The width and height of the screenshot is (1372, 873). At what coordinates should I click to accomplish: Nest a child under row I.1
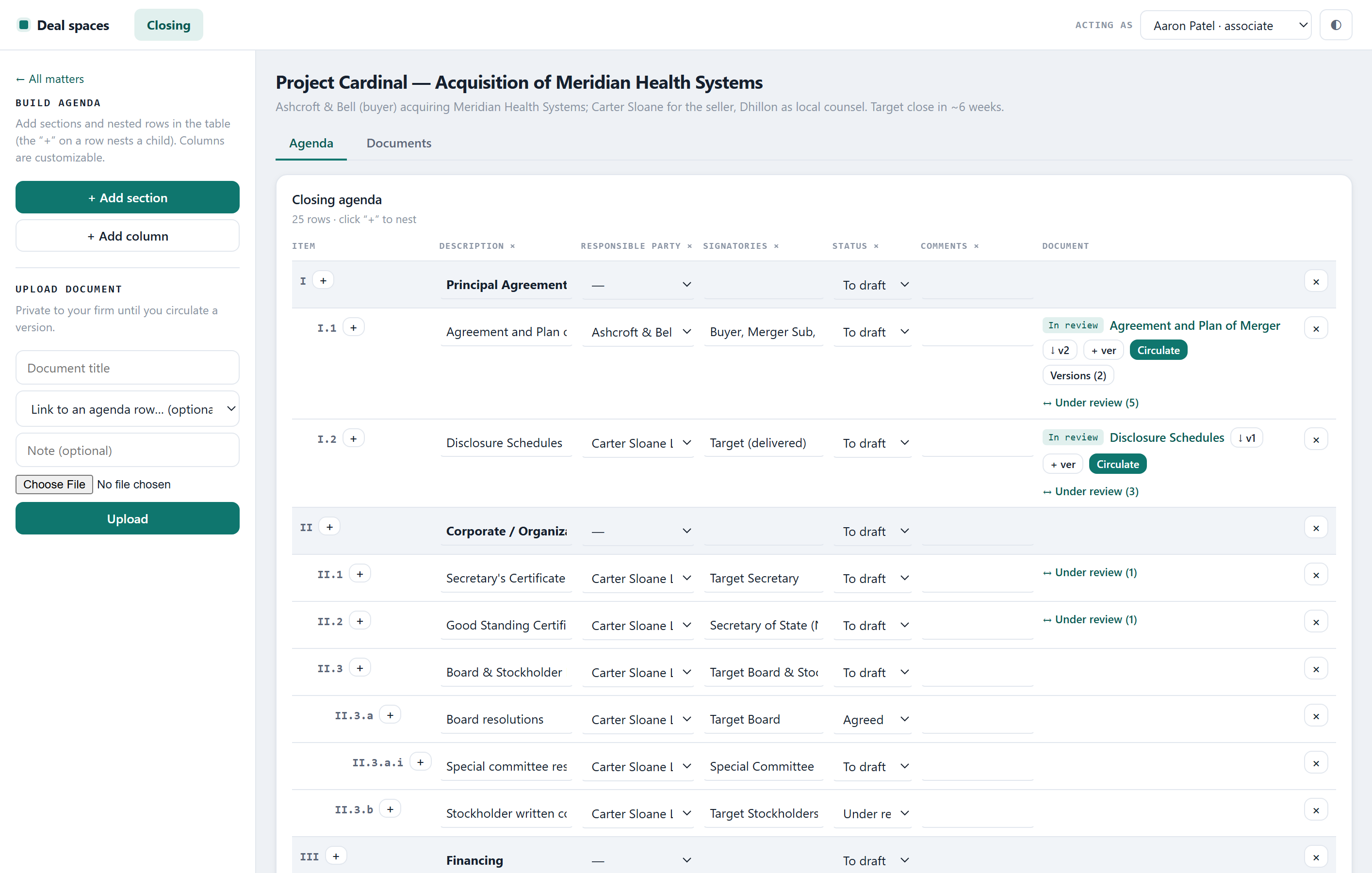pyautogui.click(x=353, y=327)
